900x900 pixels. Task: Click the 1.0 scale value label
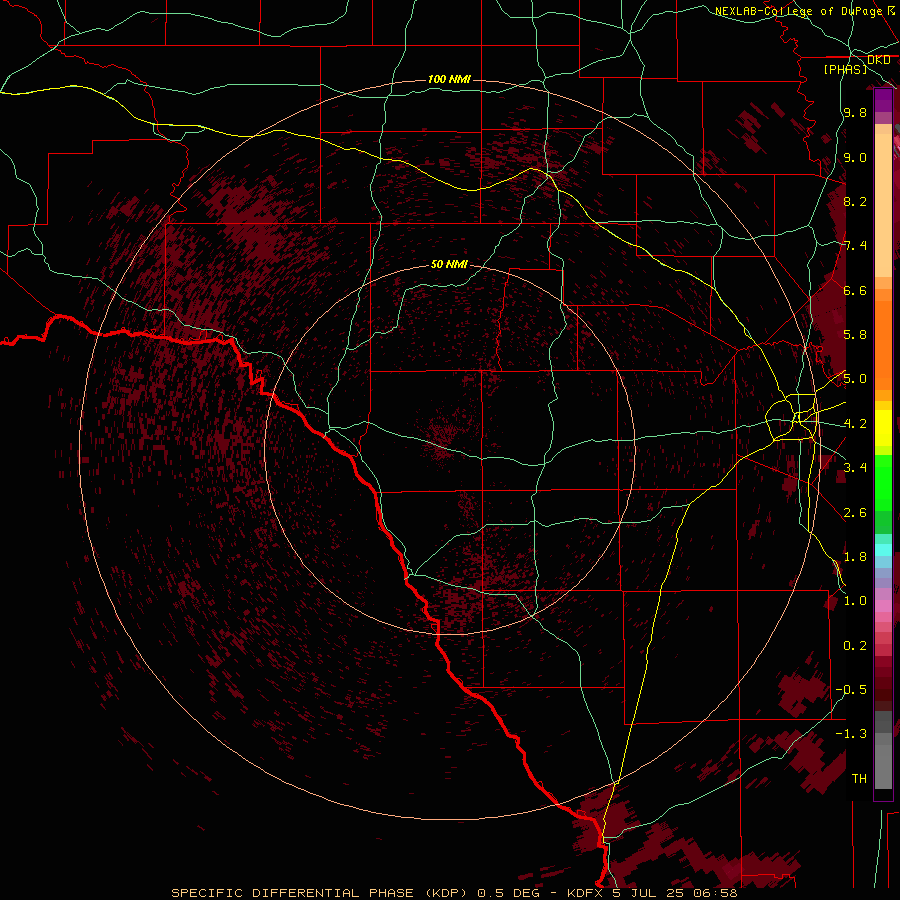[855, 601]
